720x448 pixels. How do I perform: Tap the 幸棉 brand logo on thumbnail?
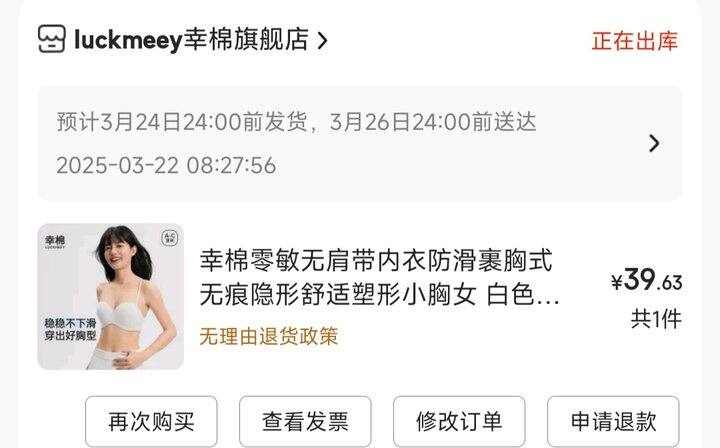click(55, 241)
